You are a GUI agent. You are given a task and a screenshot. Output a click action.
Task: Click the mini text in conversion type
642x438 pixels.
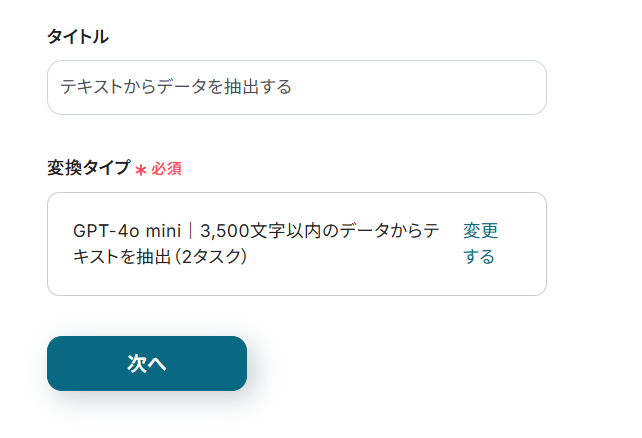click(x=162, y=231)
